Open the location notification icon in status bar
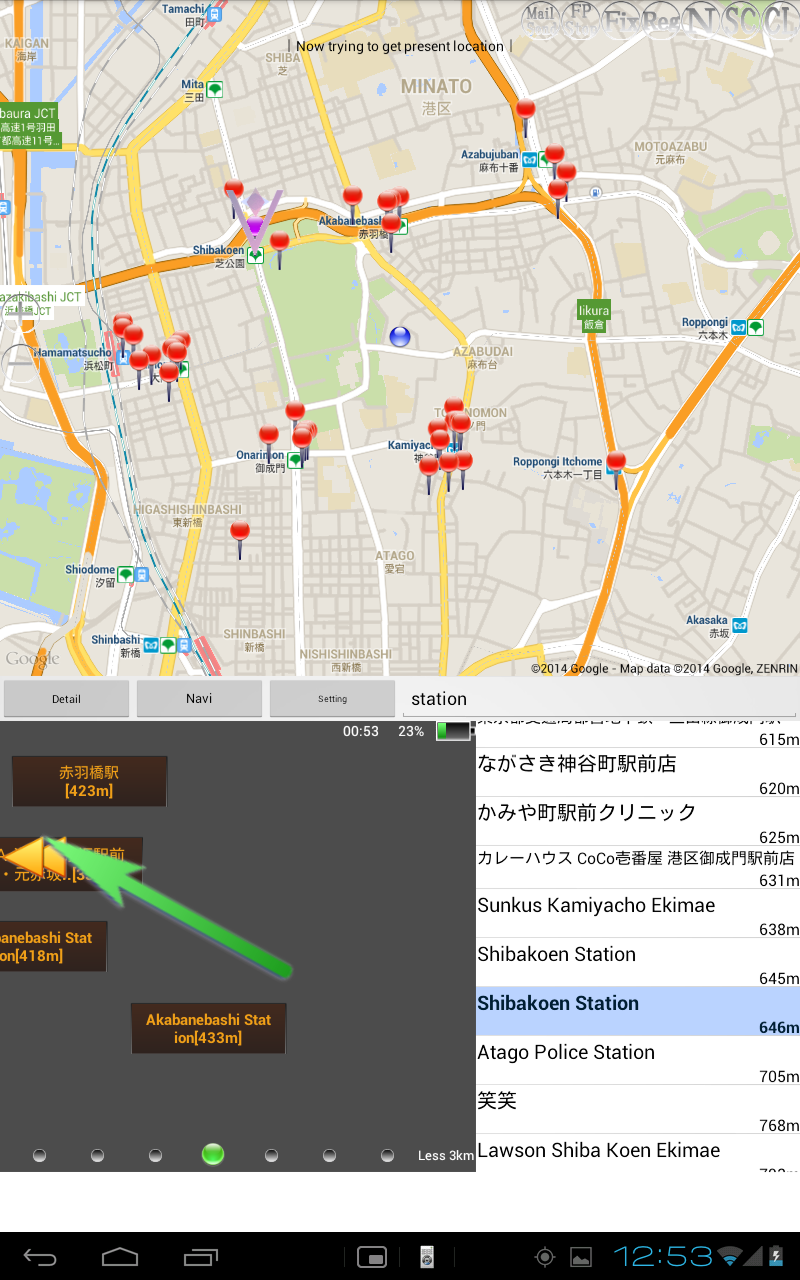Image resolution: width=800 pixels, height=1280 pixels. click(544, 1257)
